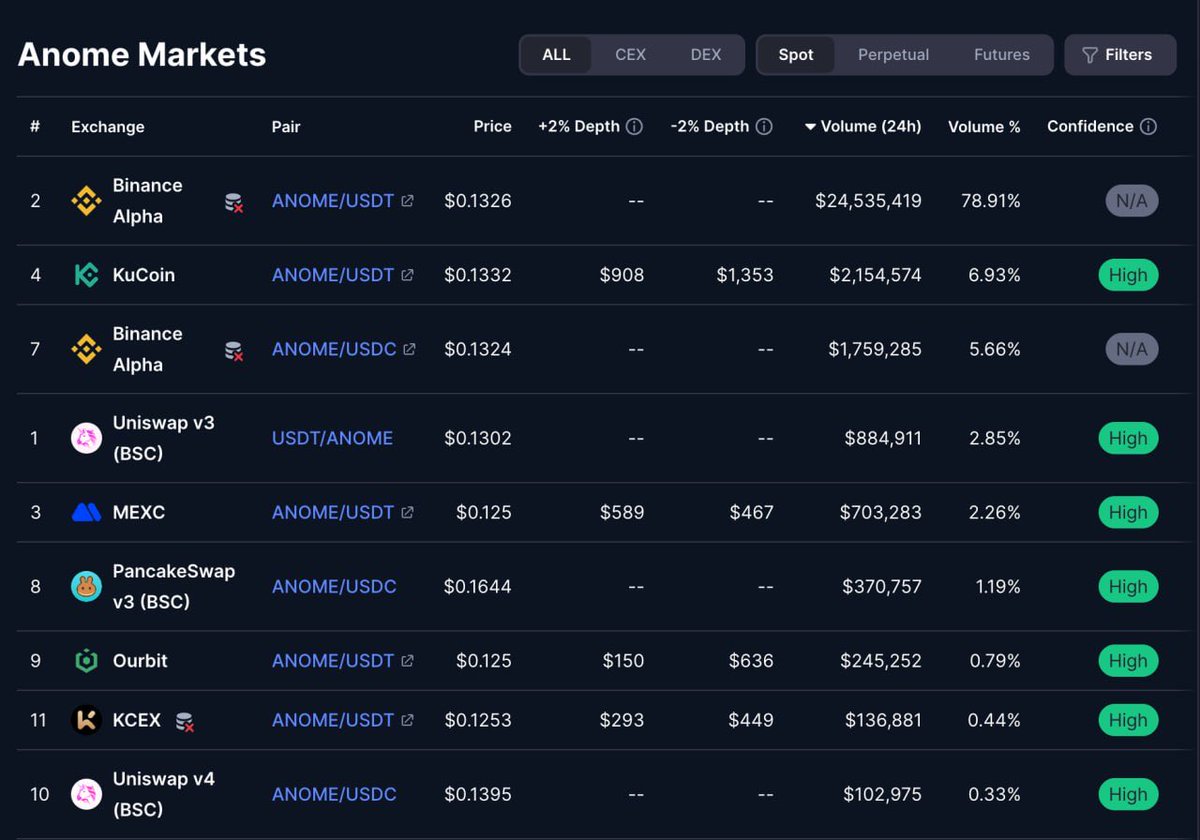Open the MEXC ANOME/USDT pair link
The width and height of the screenshot is (1200, 840).
coord(333,512)
